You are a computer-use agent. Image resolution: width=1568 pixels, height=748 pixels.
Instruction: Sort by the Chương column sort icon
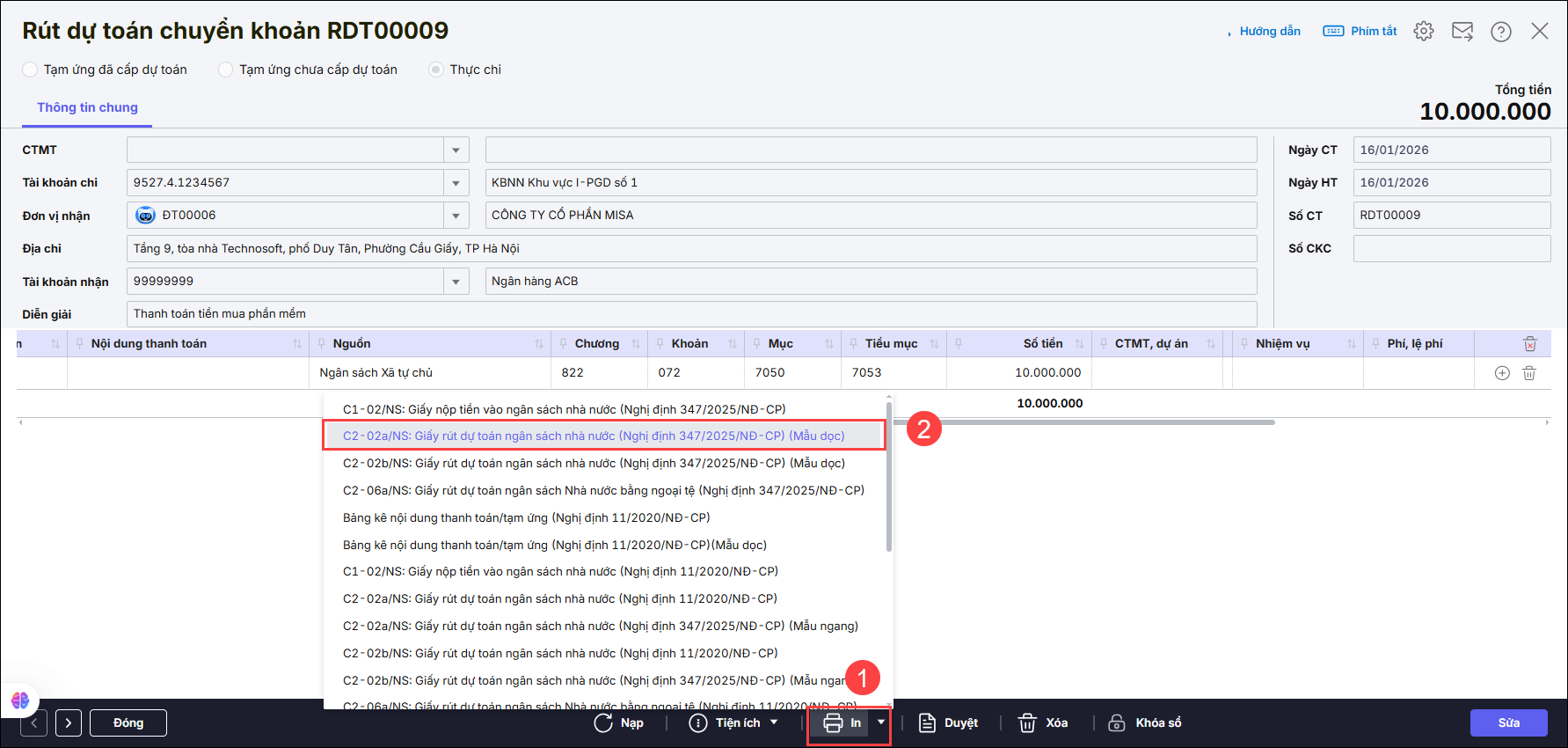click(636, 344)
